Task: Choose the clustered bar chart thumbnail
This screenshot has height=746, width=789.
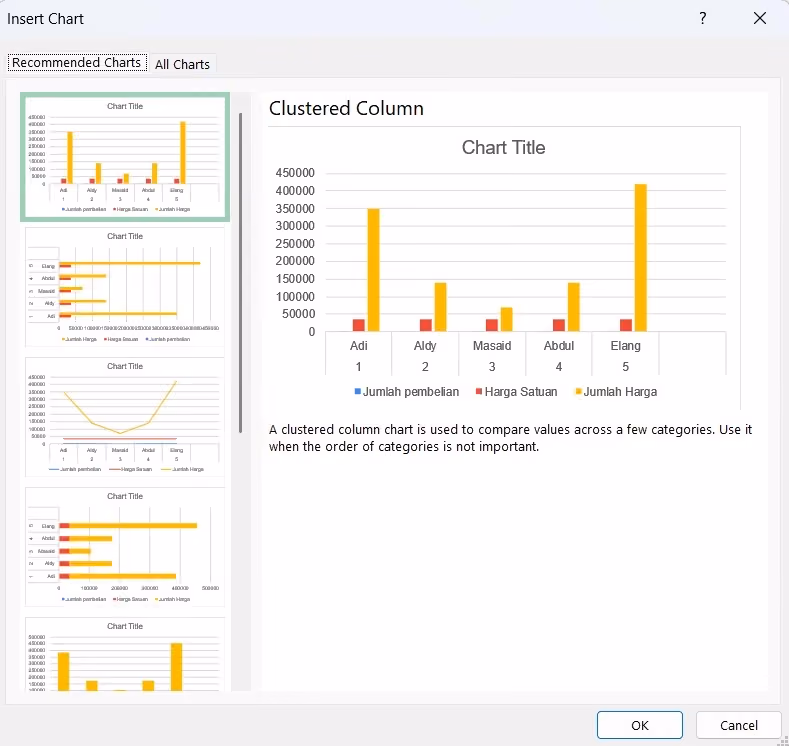Action: point(125,287)
